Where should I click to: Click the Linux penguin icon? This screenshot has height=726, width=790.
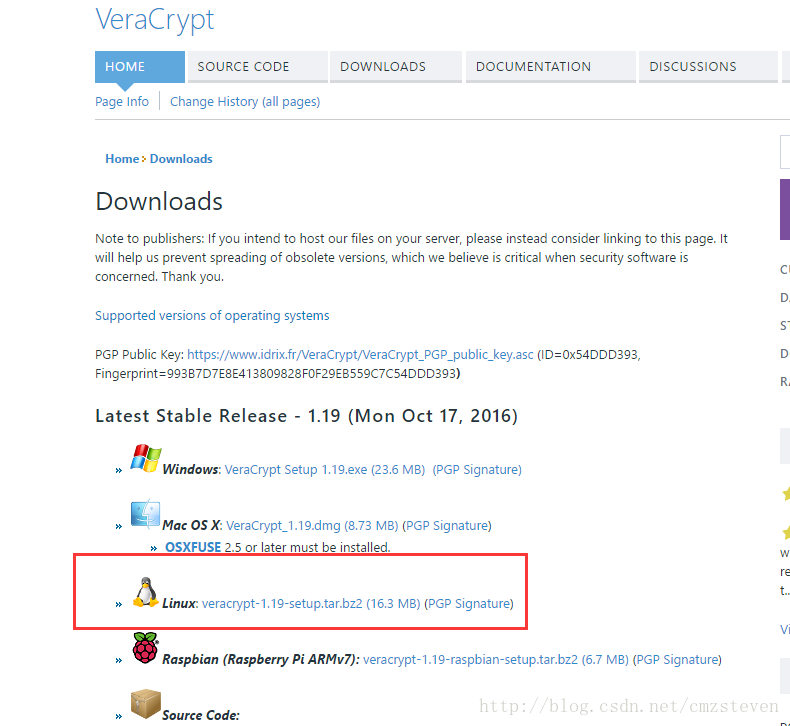pyautogui.click(x=146, y=592)
